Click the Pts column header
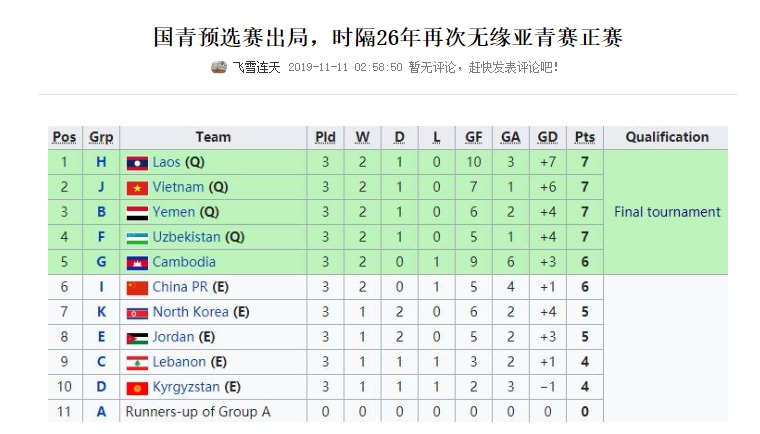 tap(585, 138)
